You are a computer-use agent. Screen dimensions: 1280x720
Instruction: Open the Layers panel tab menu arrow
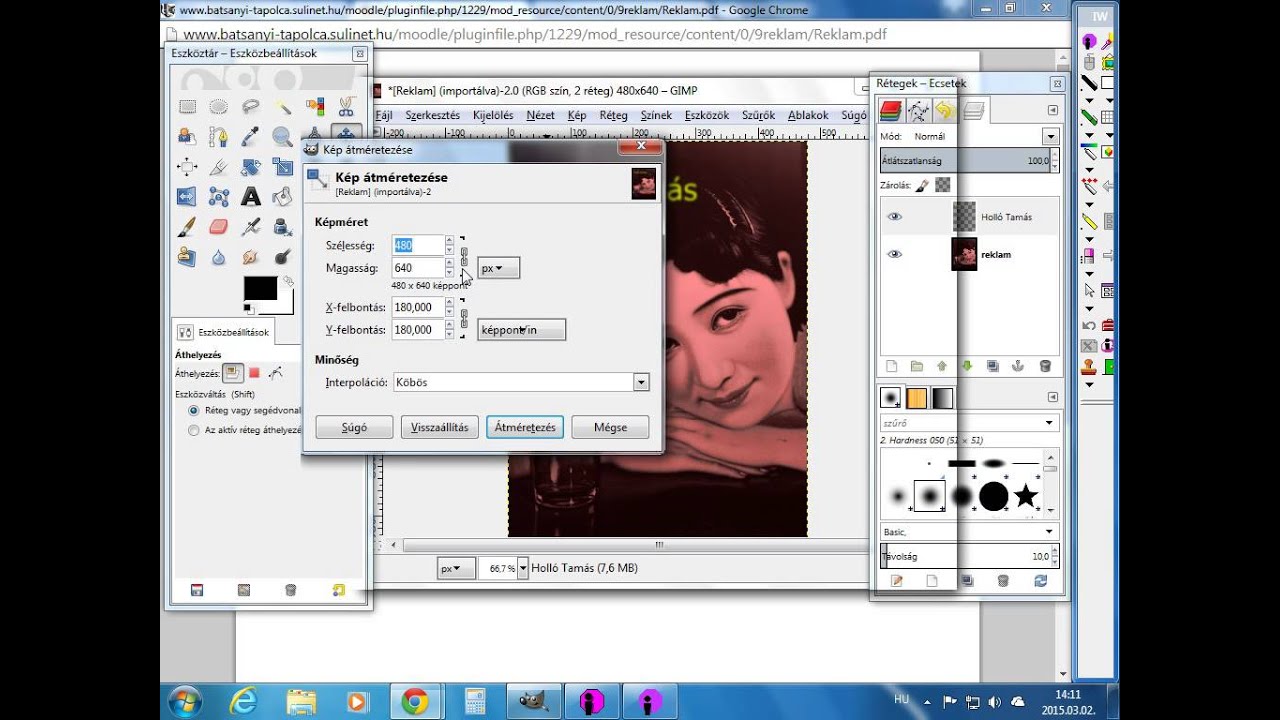pos(1053,110)
